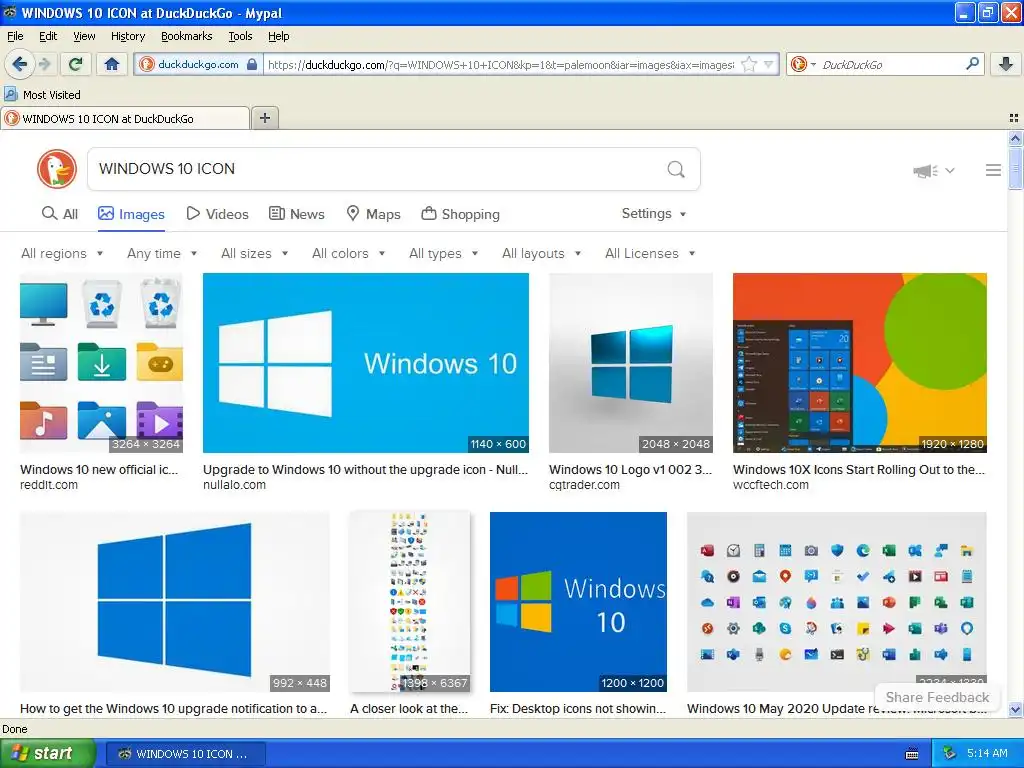The image size is (1024, 768).
Task: Open the File menu
Action: (15, 36)
